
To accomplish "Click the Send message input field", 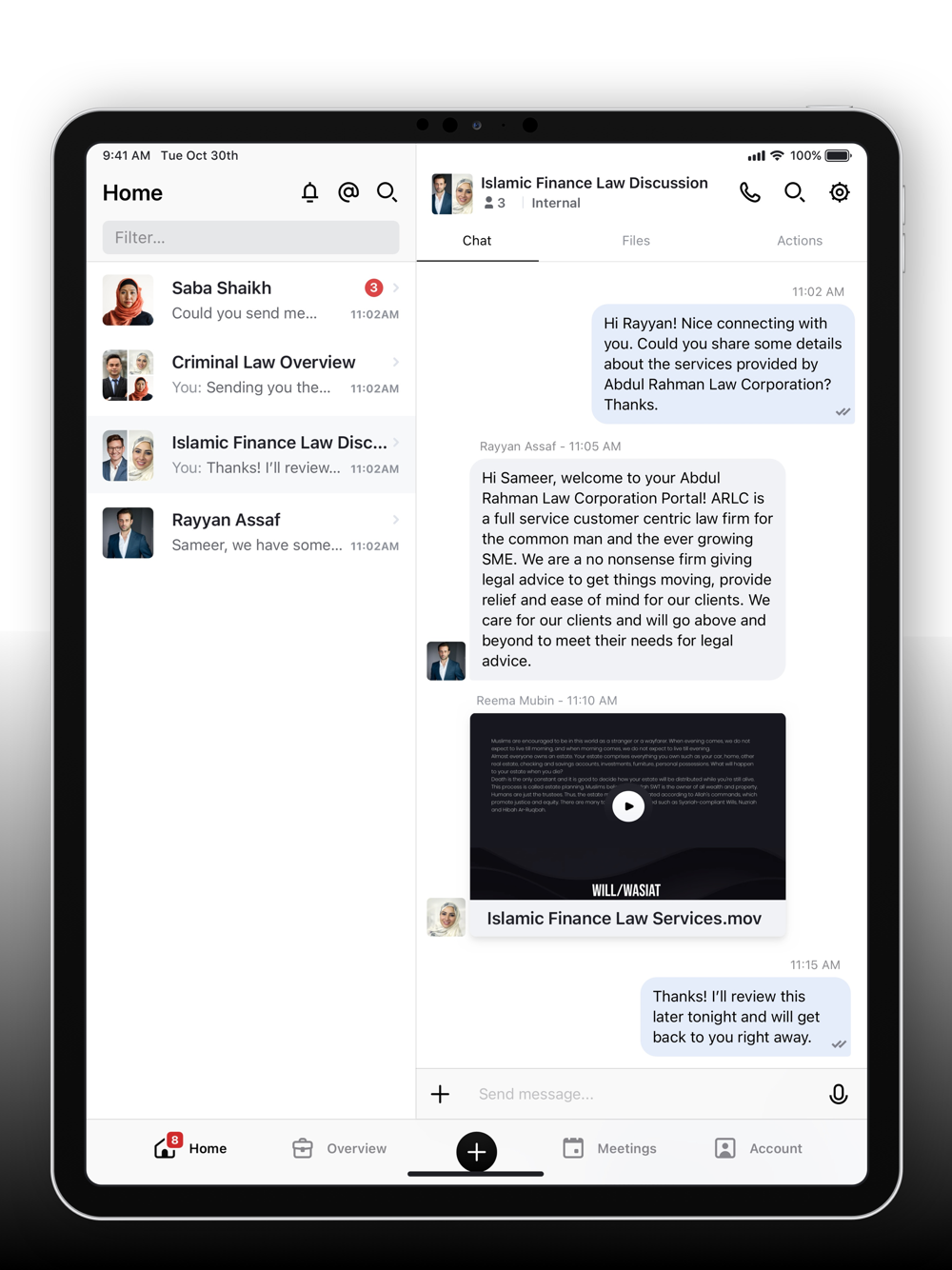I will [x=643, y=1094].
